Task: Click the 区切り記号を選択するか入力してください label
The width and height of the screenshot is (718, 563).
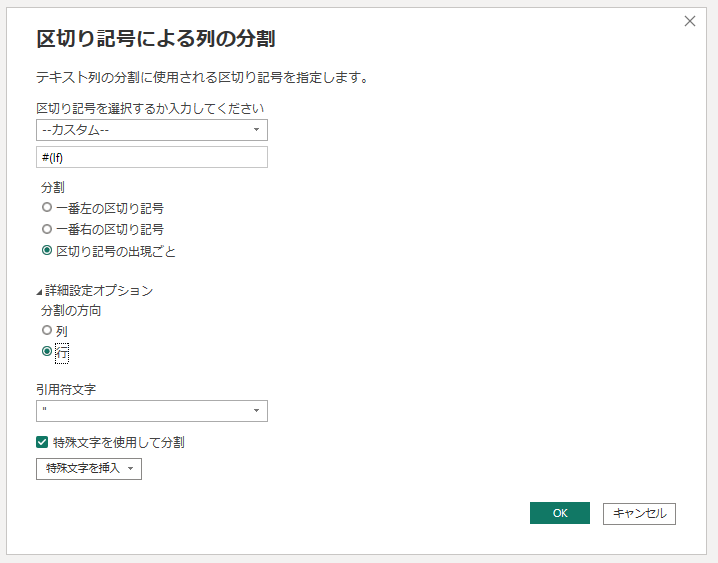Action: pos(150,108)
